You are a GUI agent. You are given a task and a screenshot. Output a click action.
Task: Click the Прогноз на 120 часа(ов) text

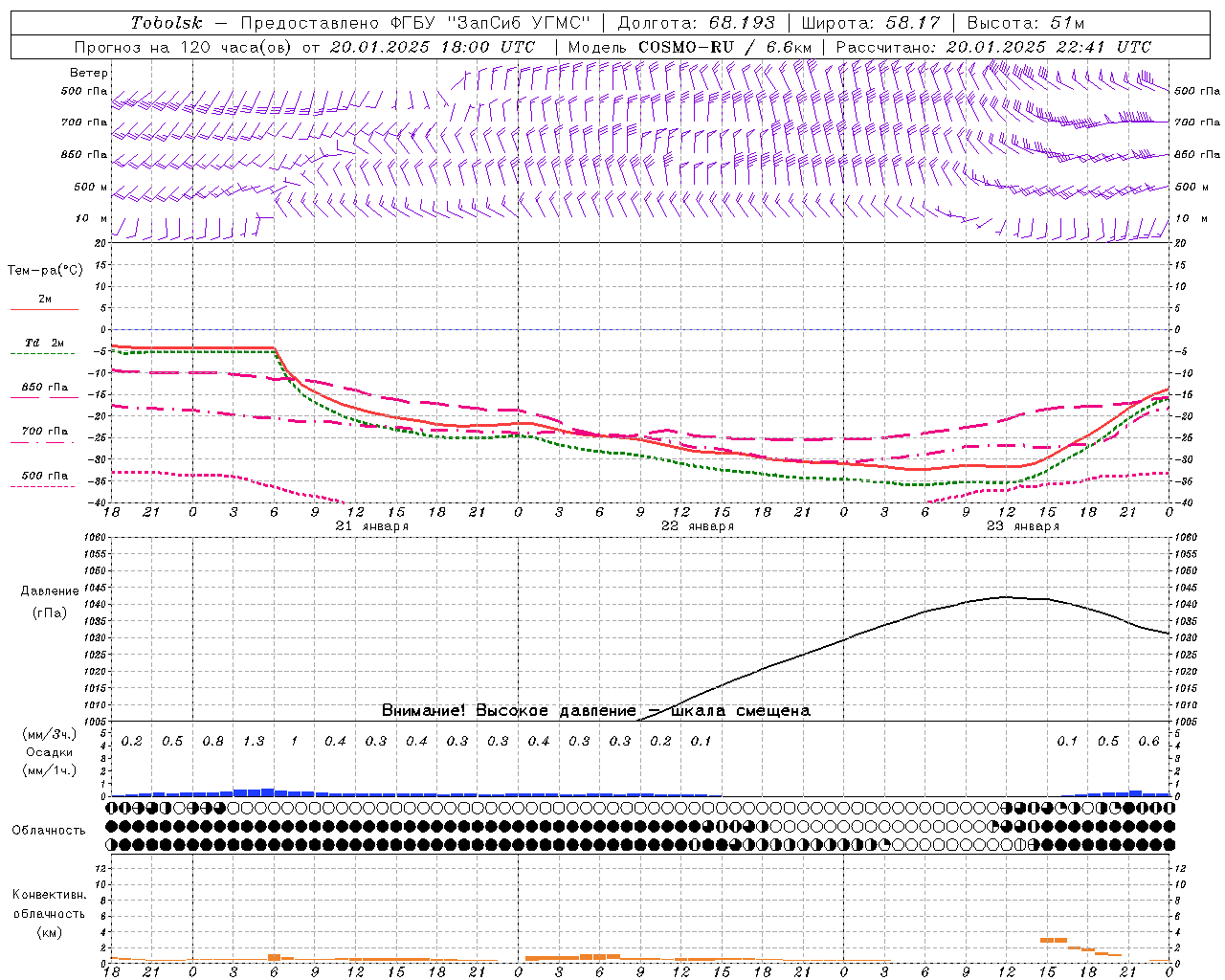tap(184, 47)
